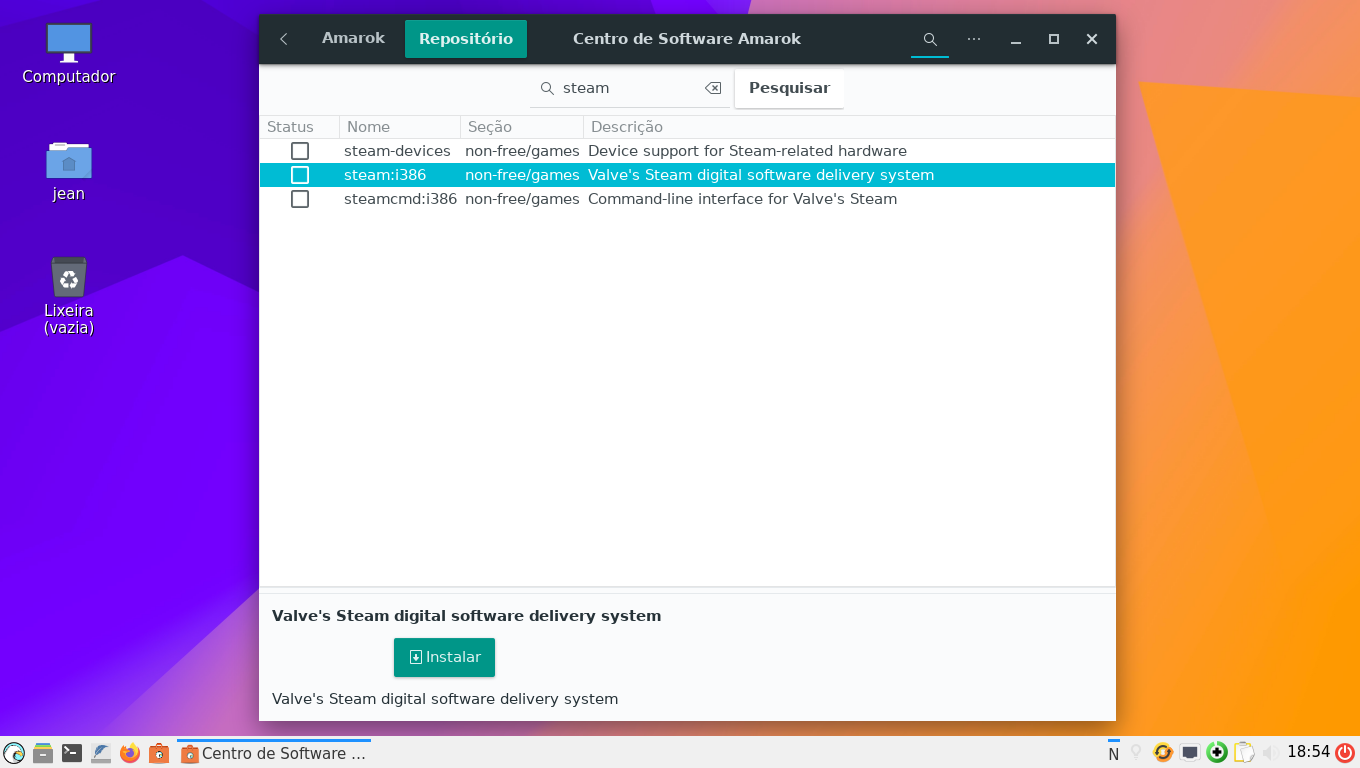Install the selected Steam package
The width and height of the screenshot is (1360, 768).
click(x=444, y=657)
